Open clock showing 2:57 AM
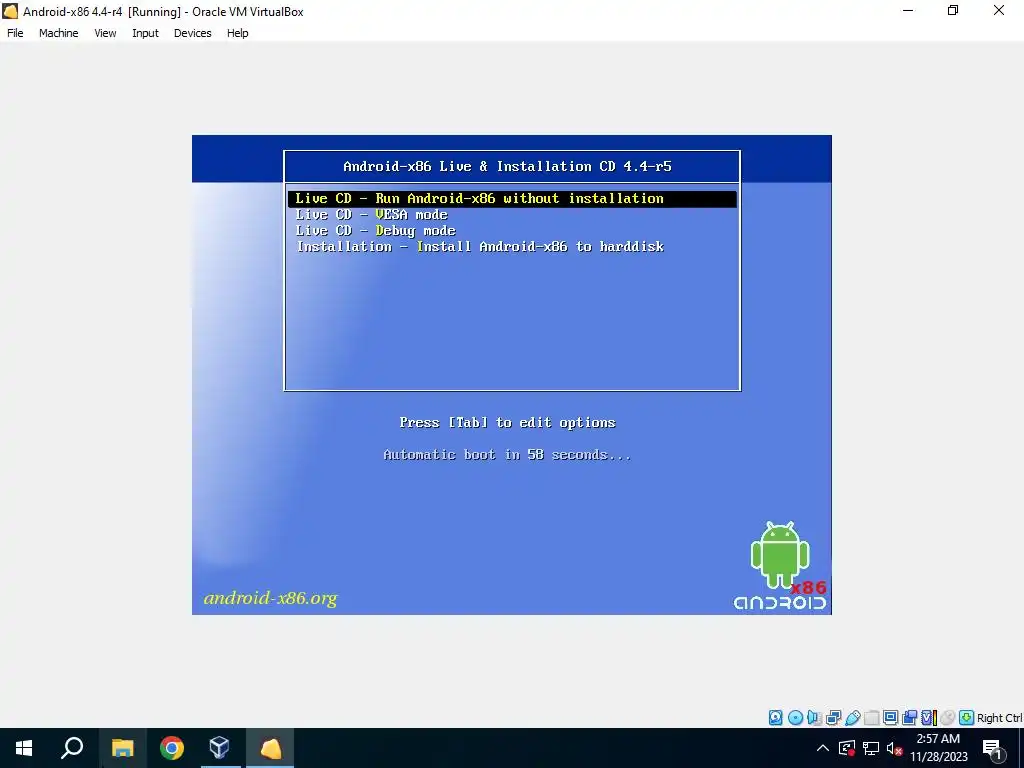This screenshot has width=1024, height=768. [x=938, y=748]
